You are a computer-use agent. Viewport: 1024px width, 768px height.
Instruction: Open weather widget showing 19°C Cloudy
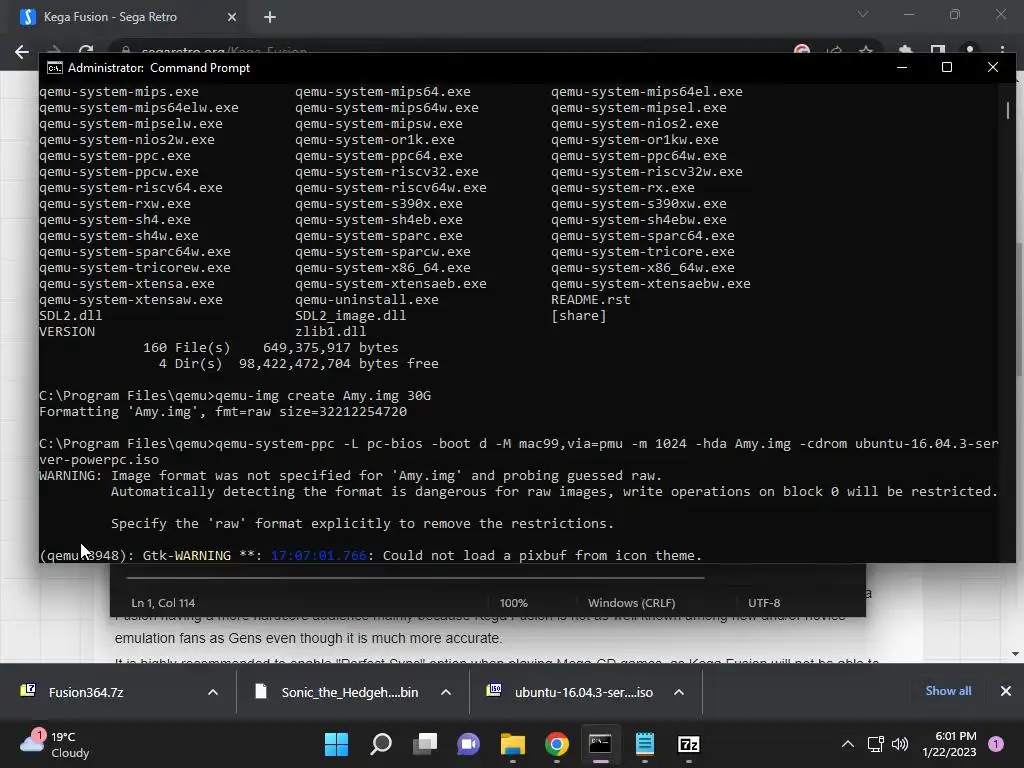tap(56, 744)
